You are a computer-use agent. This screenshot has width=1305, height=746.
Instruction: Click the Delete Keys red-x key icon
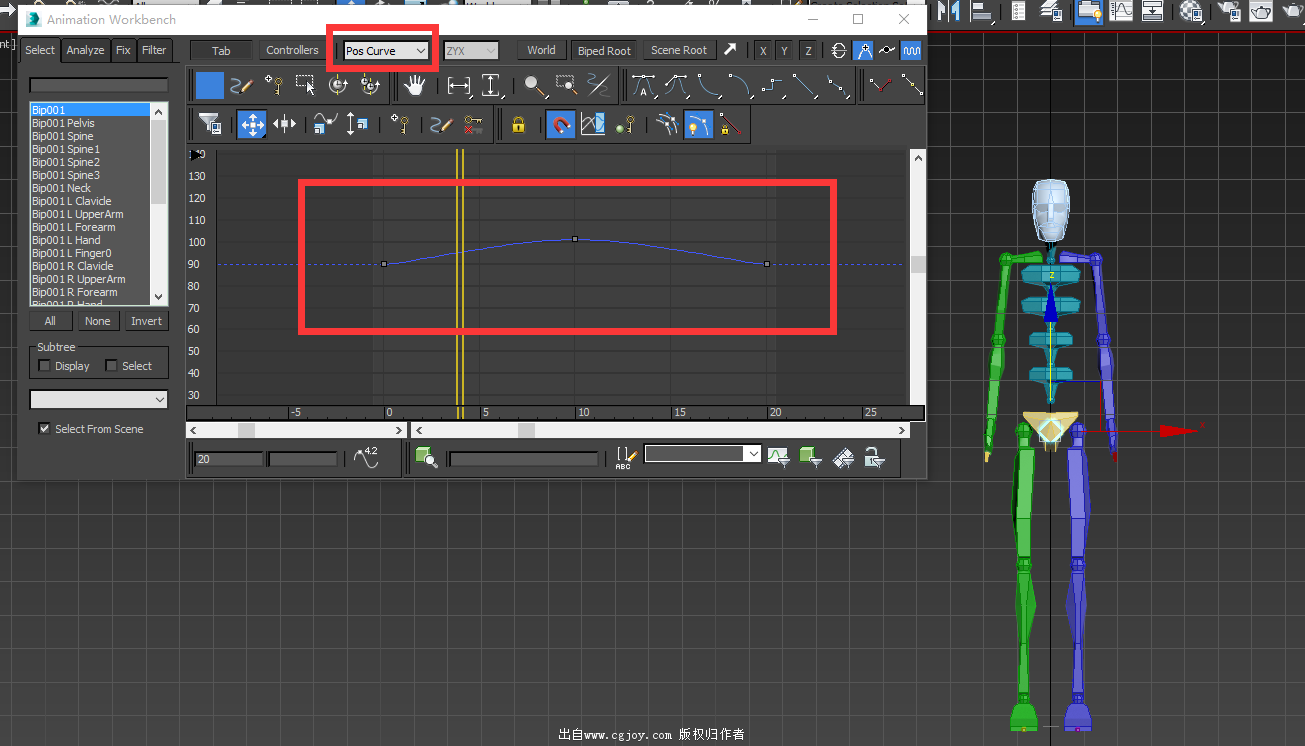tap(474, 125)
